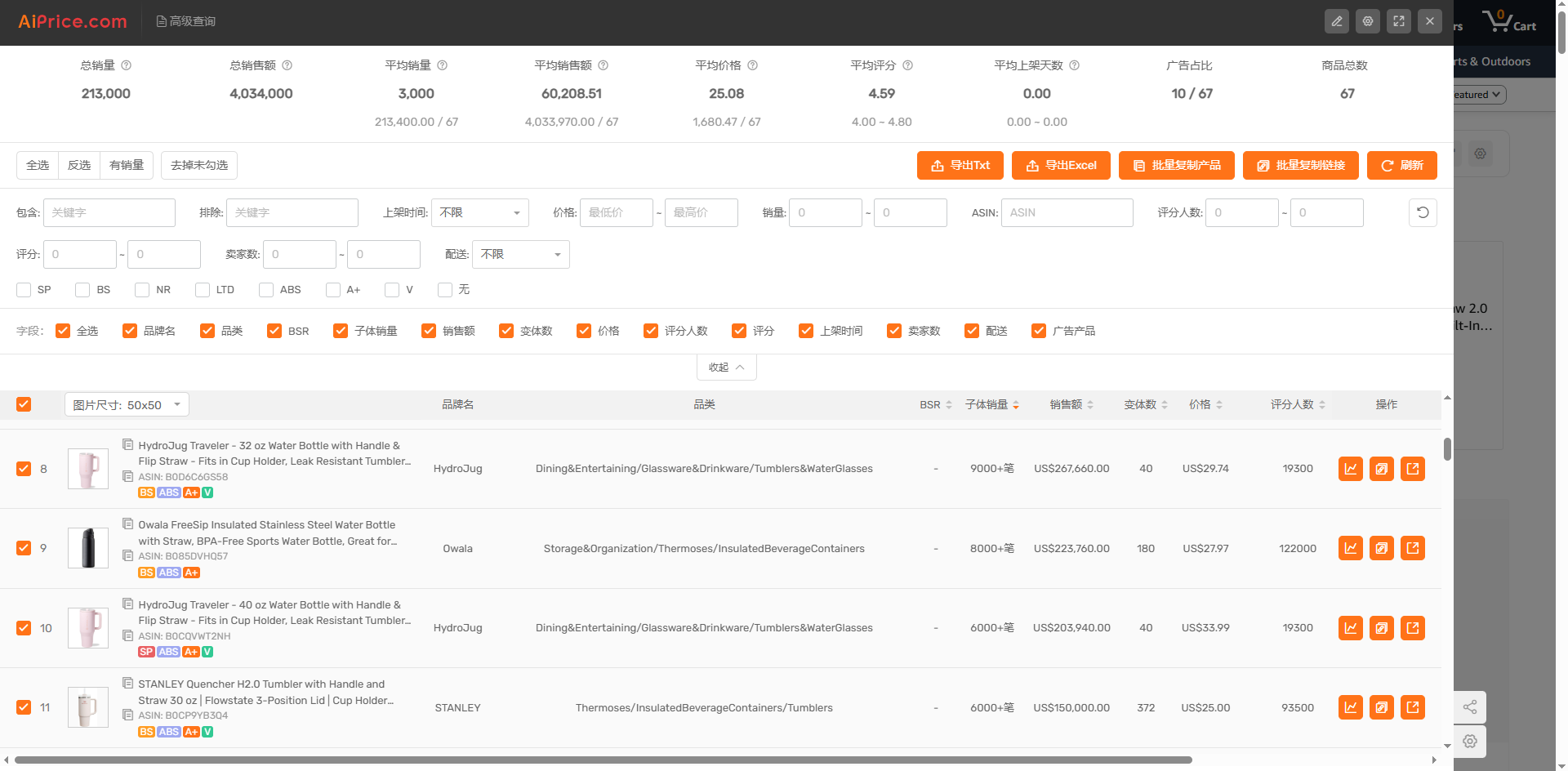
Task: Open external link for HydroJug 40 oz row
Action: (1413, 628)
